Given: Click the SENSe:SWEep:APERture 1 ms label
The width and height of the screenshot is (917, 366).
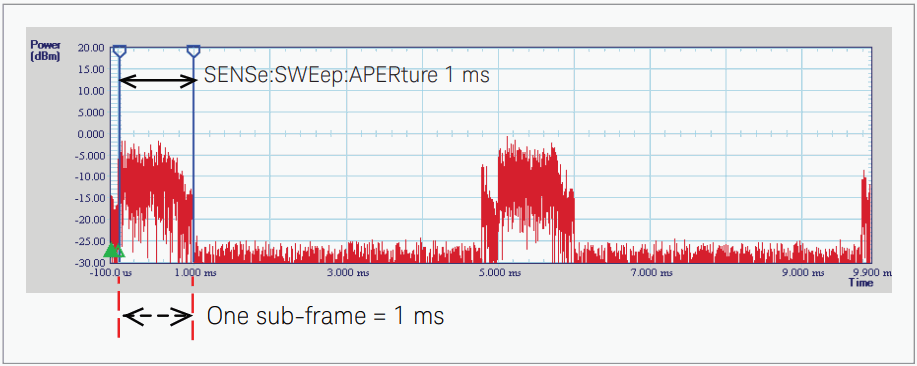Looking at the screenshot, I should click(x=346, y=75).
